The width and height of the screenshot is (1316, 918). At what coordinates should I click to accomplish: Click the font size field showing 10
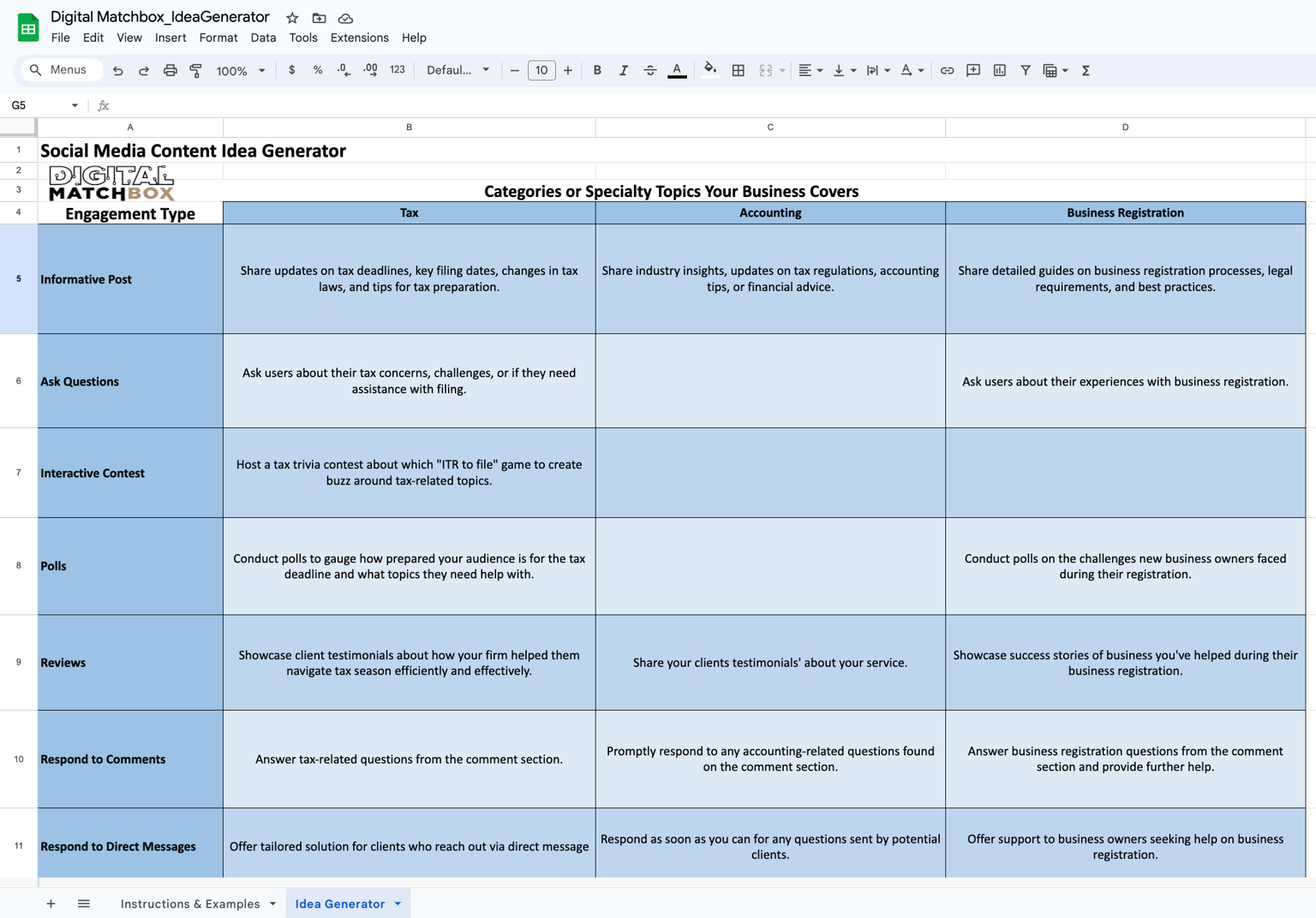[x=541, y=70]
